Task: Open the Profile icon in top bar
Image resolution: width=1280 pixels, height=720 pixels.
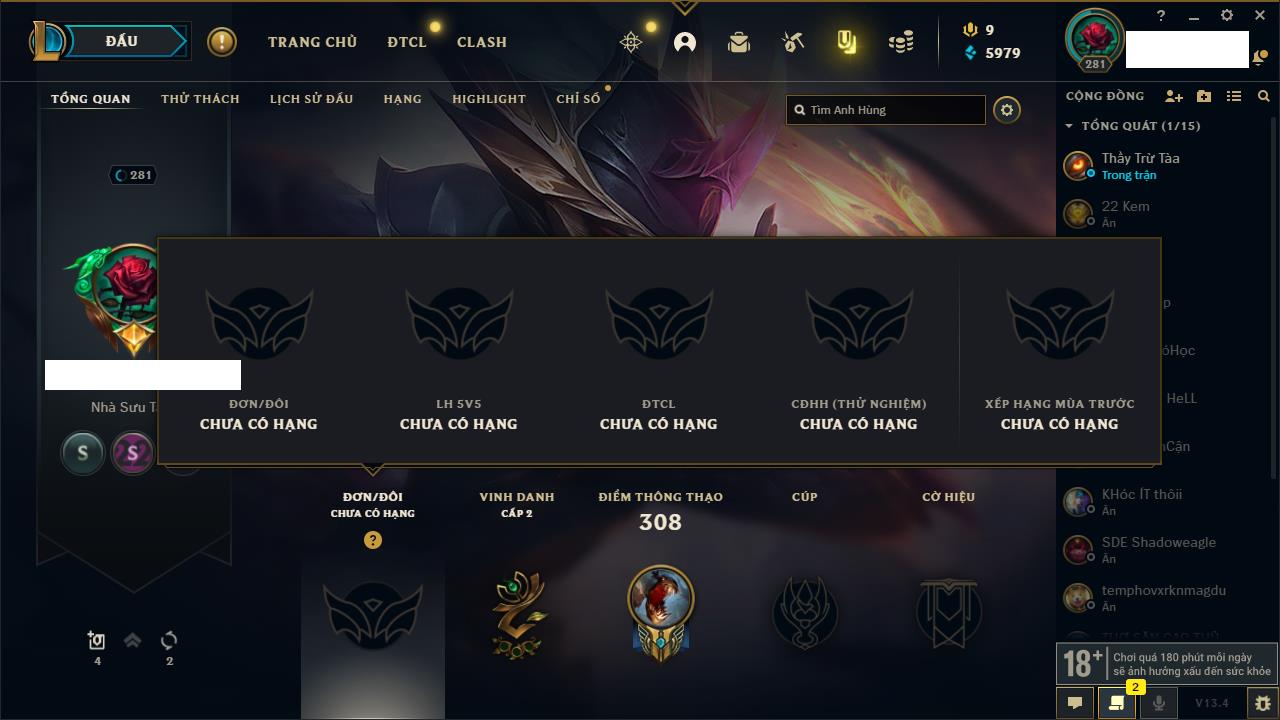Action: (685, 42)
